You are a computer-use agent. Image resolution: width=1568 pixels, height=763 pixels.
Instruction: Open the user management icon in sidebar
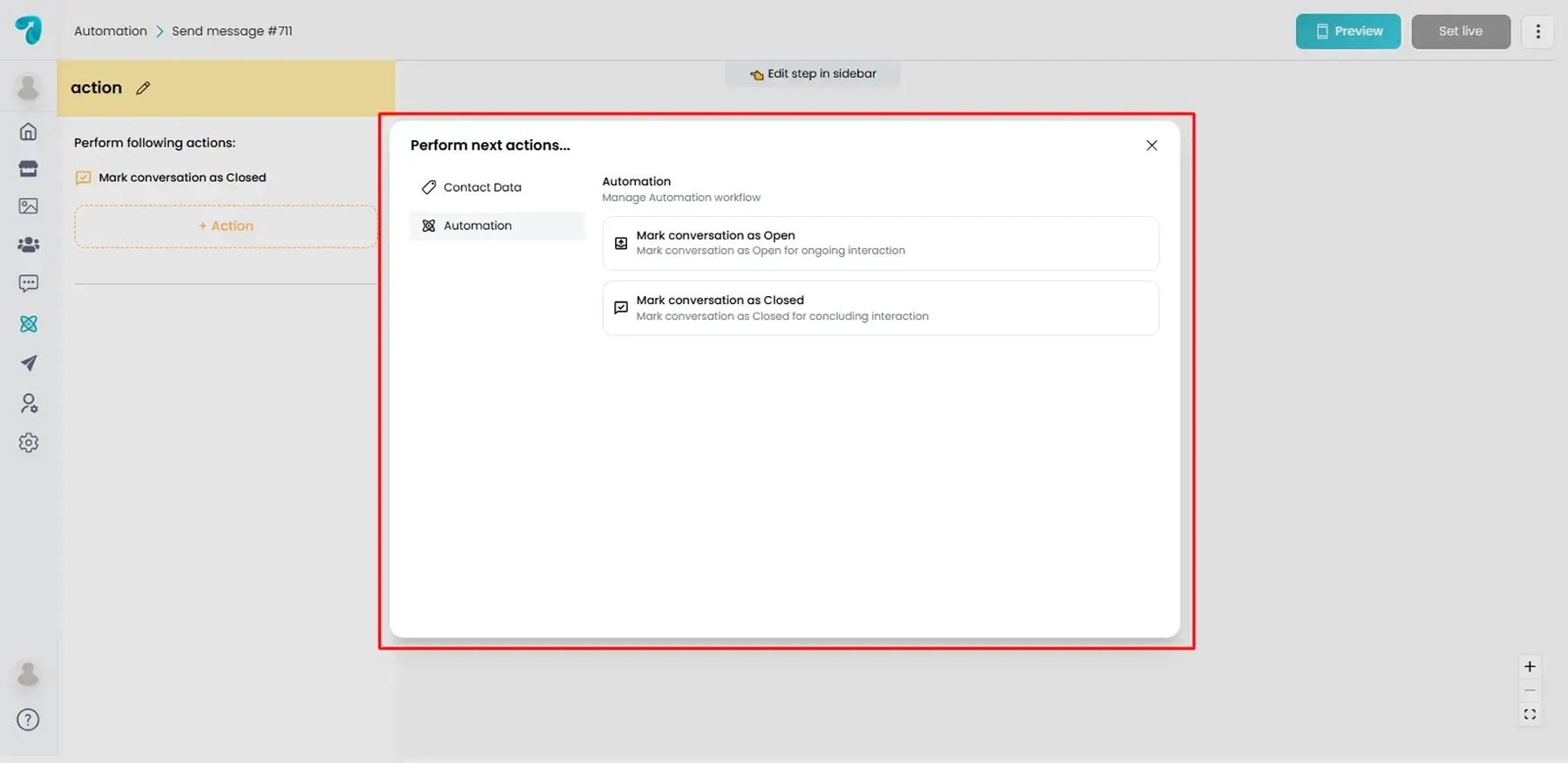click(x=29, y=403)
